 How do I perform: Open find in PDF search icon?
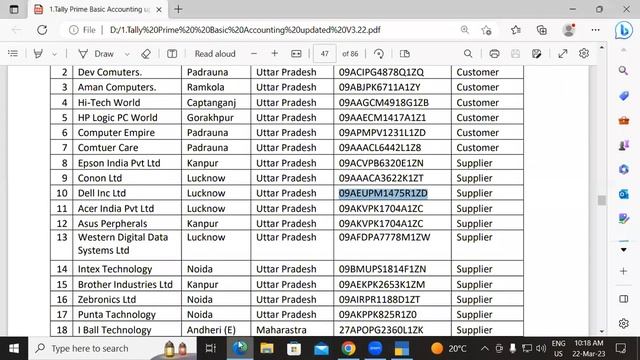pyautogui.click(x=468, y=53)
